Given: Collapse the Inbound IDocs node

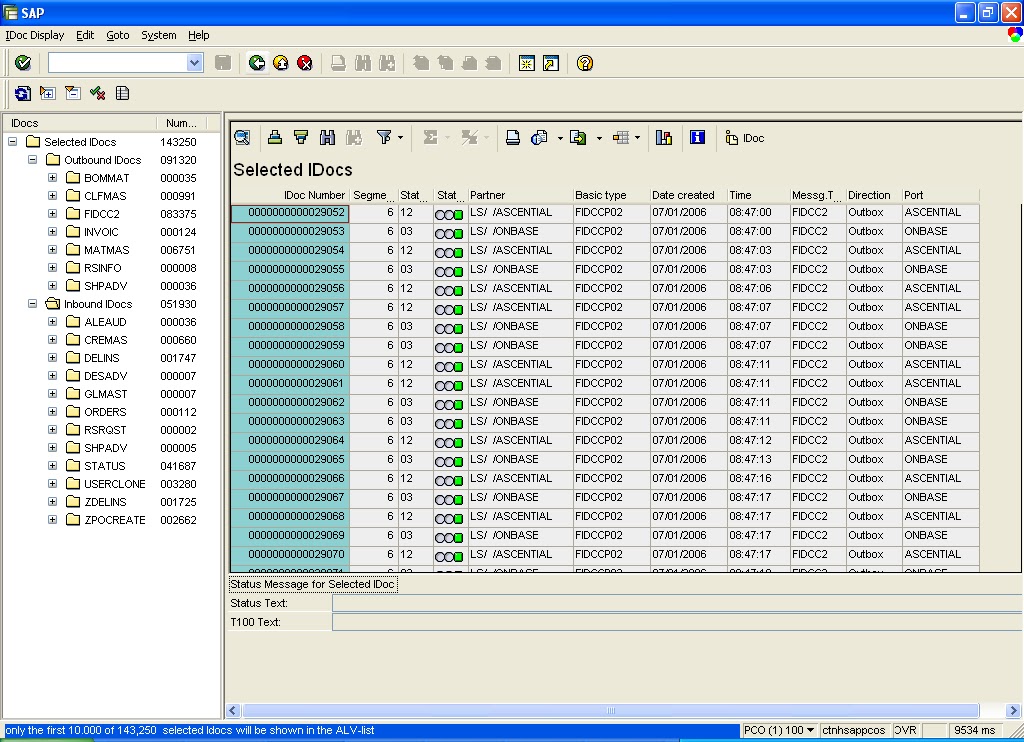Looking at the screenshot, I should pos(32,303).
